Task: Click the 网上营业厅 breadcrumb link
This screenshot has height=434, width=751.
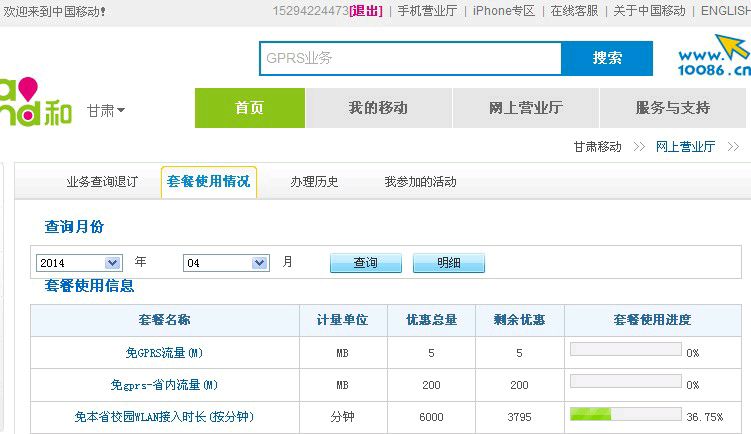Action: coord(685,147)
